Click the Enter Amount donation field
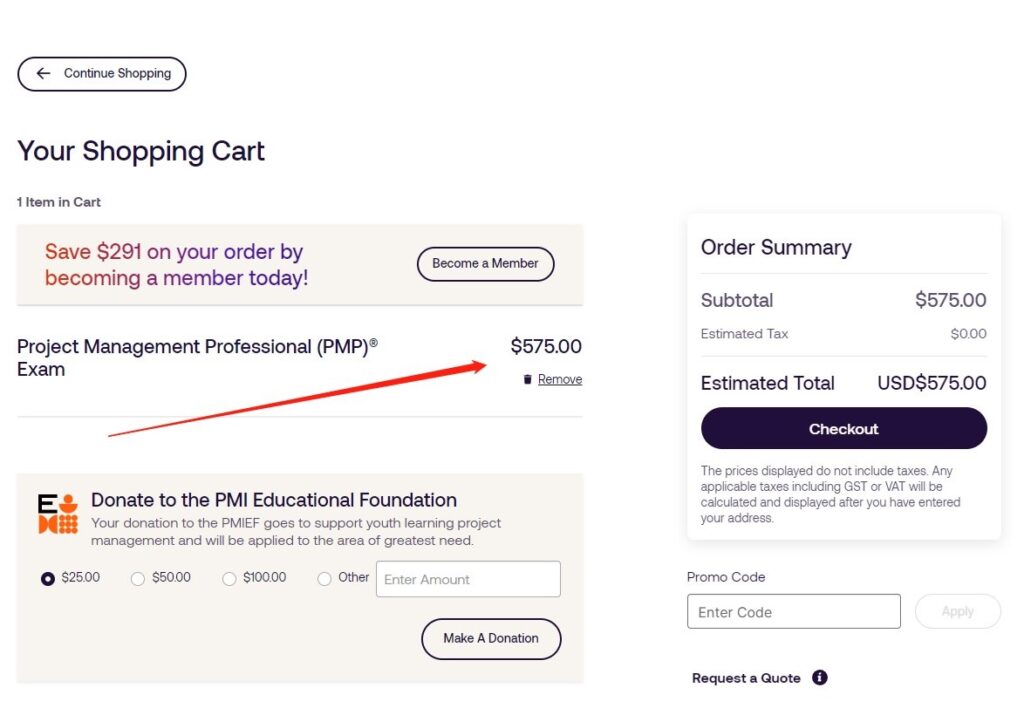Screen dimensions: 1024x715 [468, 579]
